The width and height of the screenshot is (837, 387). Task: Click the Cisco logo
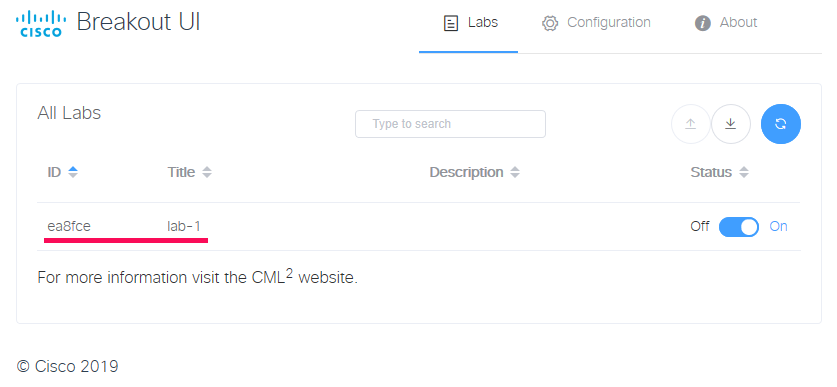pos(41,25)
